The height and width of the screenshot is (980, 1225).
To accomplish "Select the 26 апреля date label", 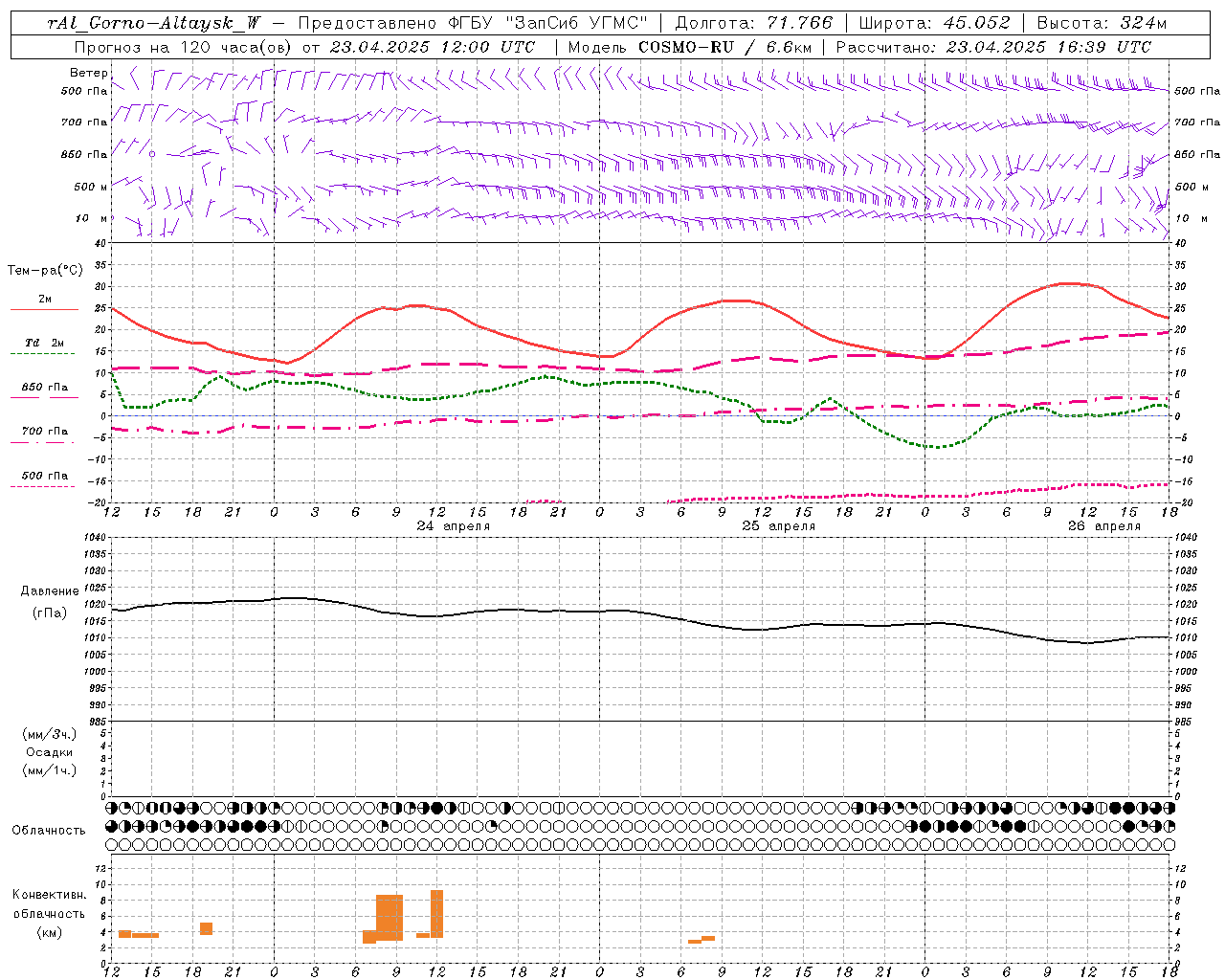I will [x=1104, y=526].
